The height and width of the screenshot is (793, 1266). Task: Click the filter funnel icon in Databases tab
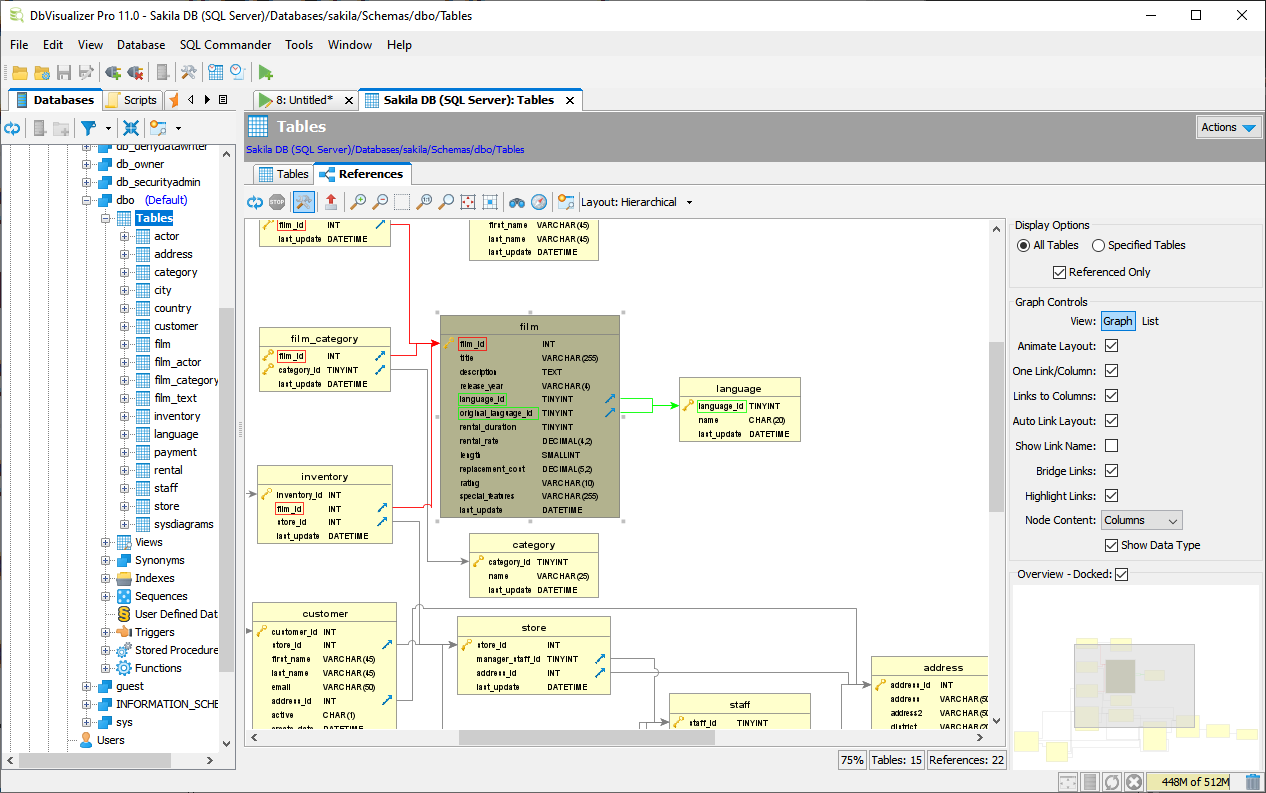pyautogui.click(x=88, y=128)
